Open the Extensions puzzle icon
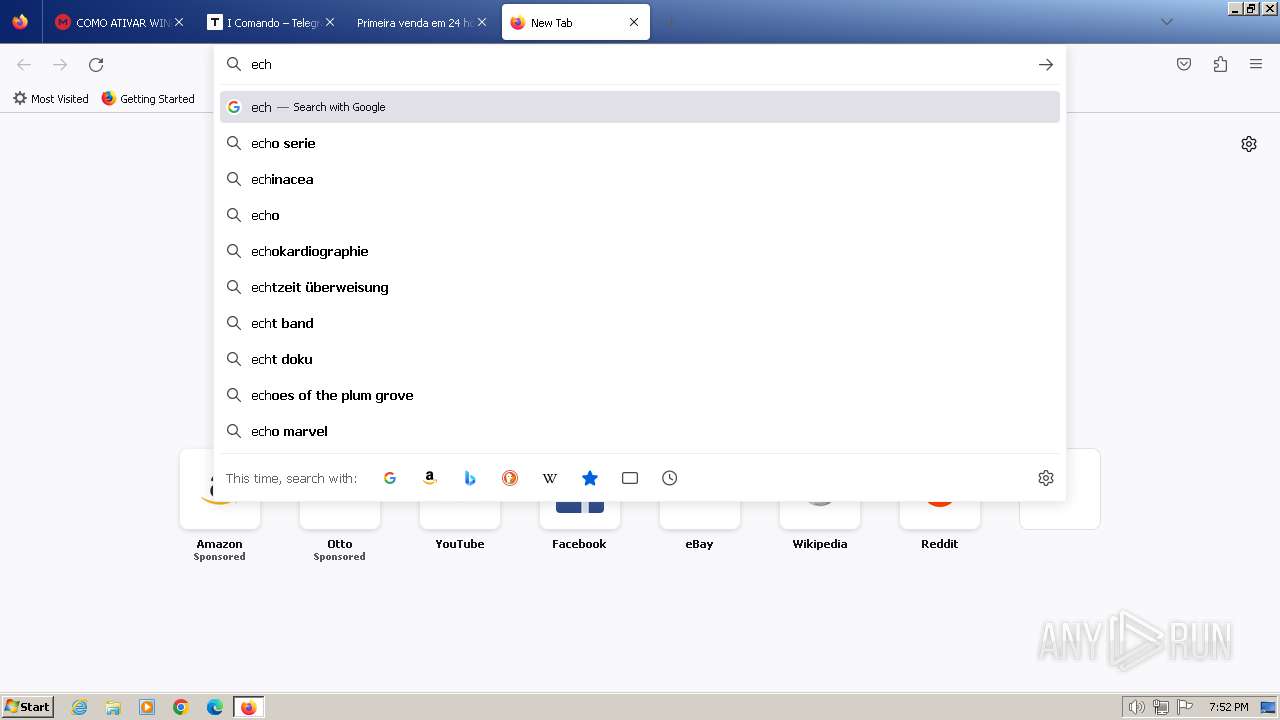Screen dimensions: 1280x720 pos(1220,64)
